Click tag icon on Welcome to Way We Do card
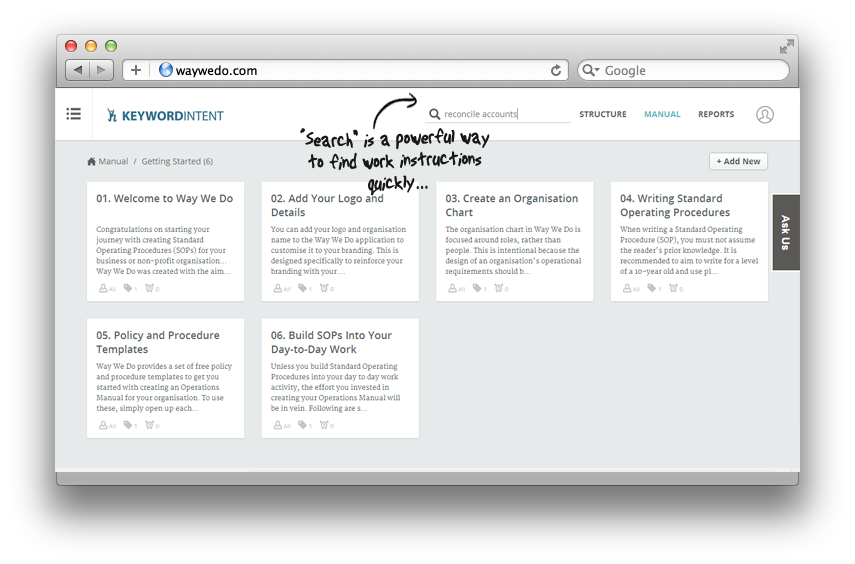 coord(128,288)
